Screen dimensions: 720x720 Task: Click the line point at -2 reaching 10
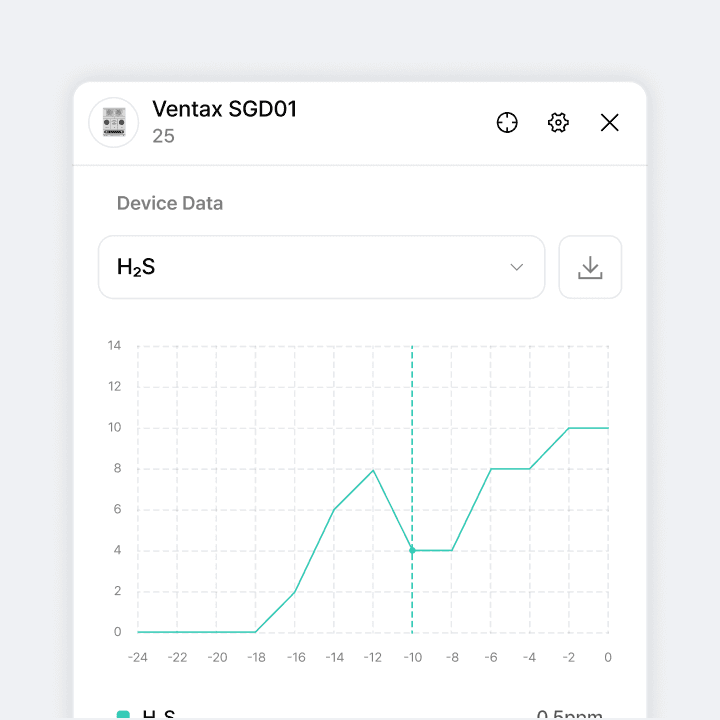[x=569, y=428]
